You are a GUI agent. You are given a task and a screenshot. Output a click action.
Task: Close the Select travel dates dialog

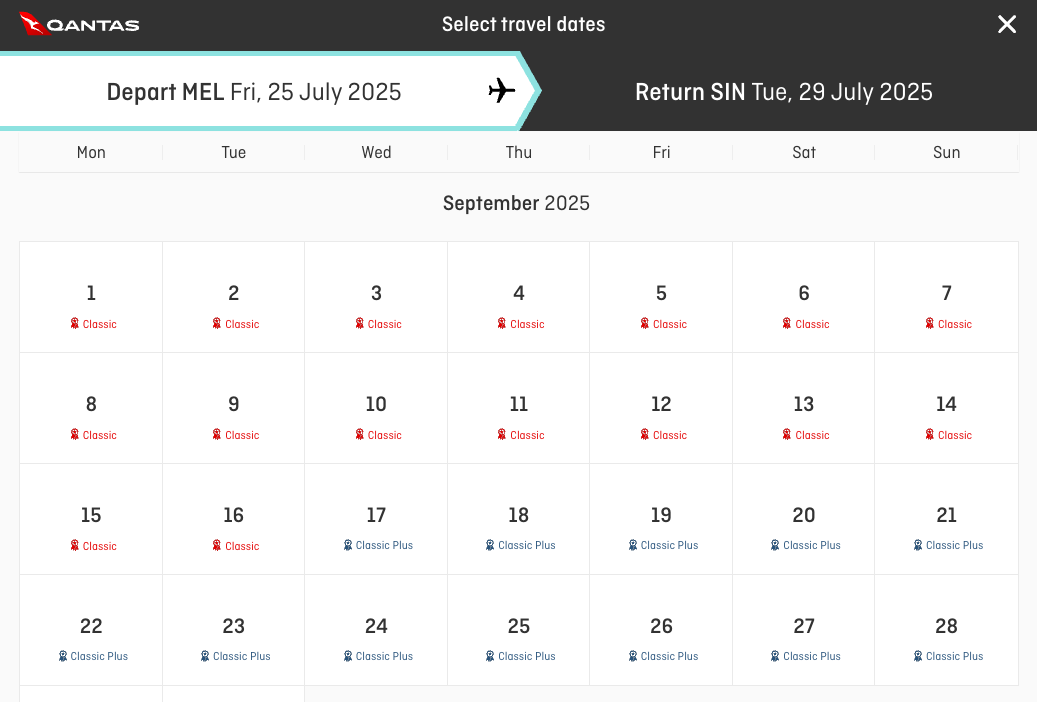(1007, 24)
